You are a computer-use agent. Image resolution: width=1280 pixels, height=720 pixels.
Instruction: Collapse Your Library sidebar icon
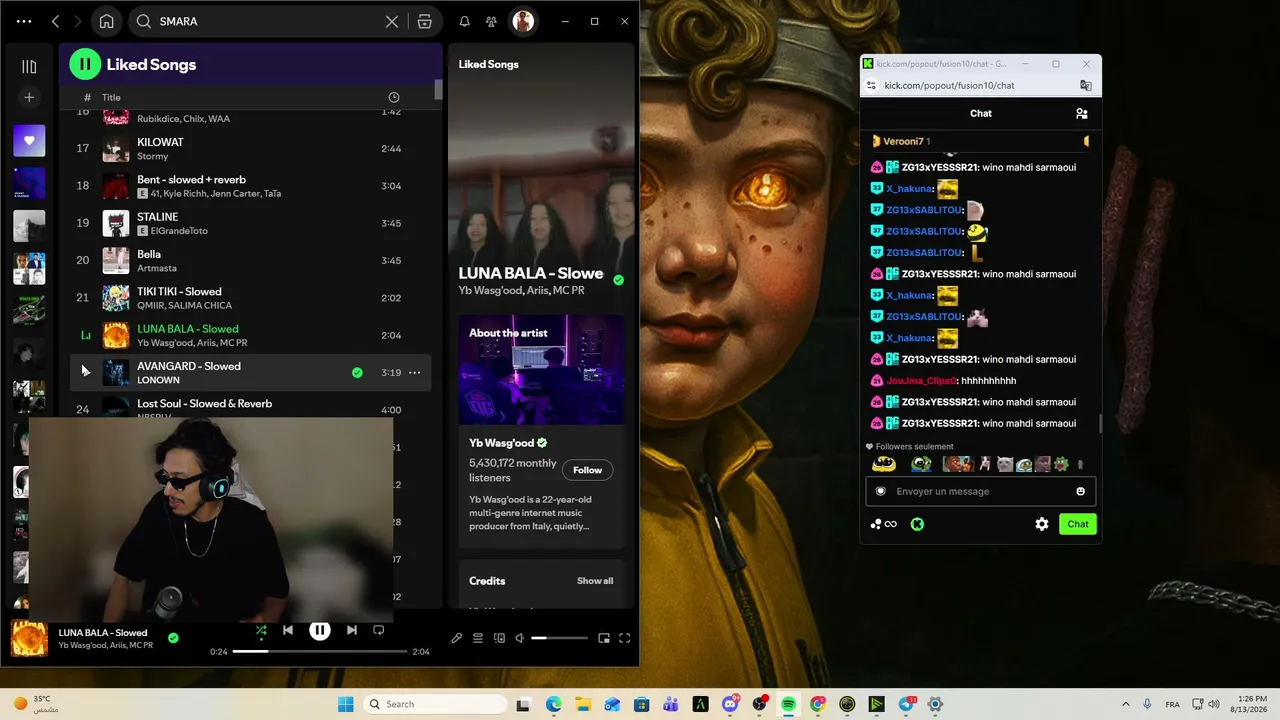pyautogui.click(x=29, y=66)
